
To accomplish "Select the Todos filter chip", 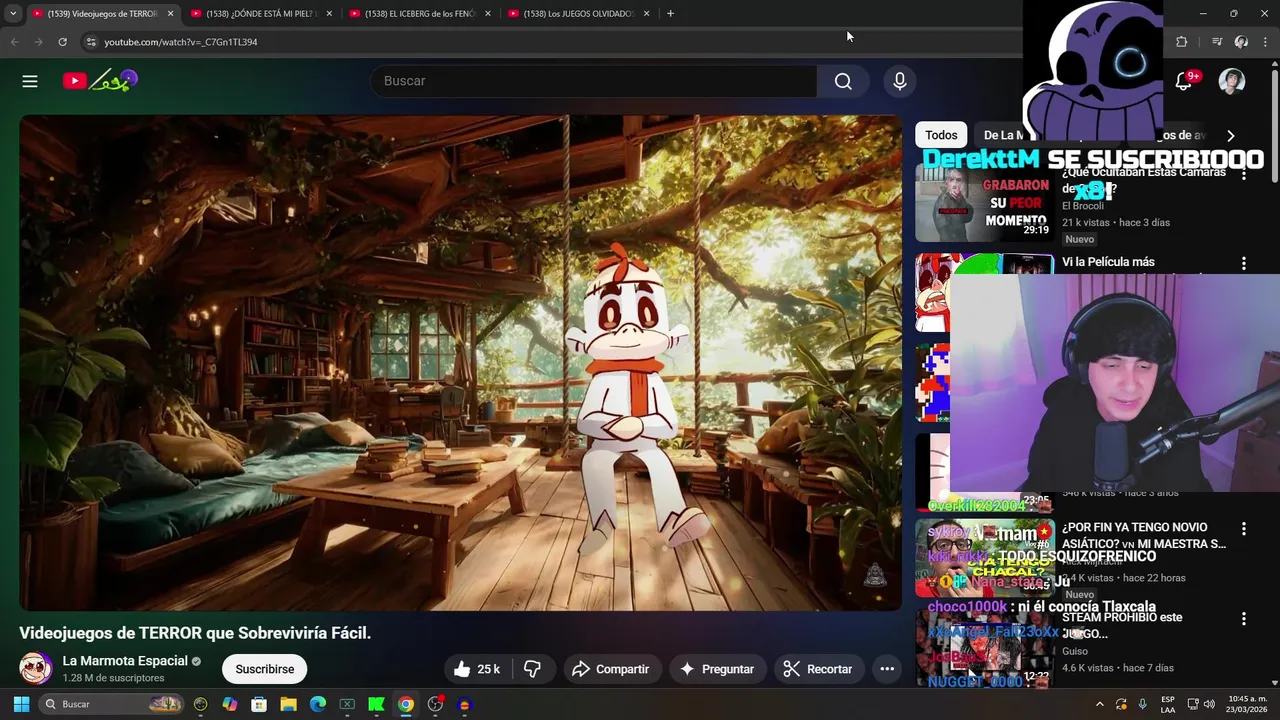I will point(941,135).
